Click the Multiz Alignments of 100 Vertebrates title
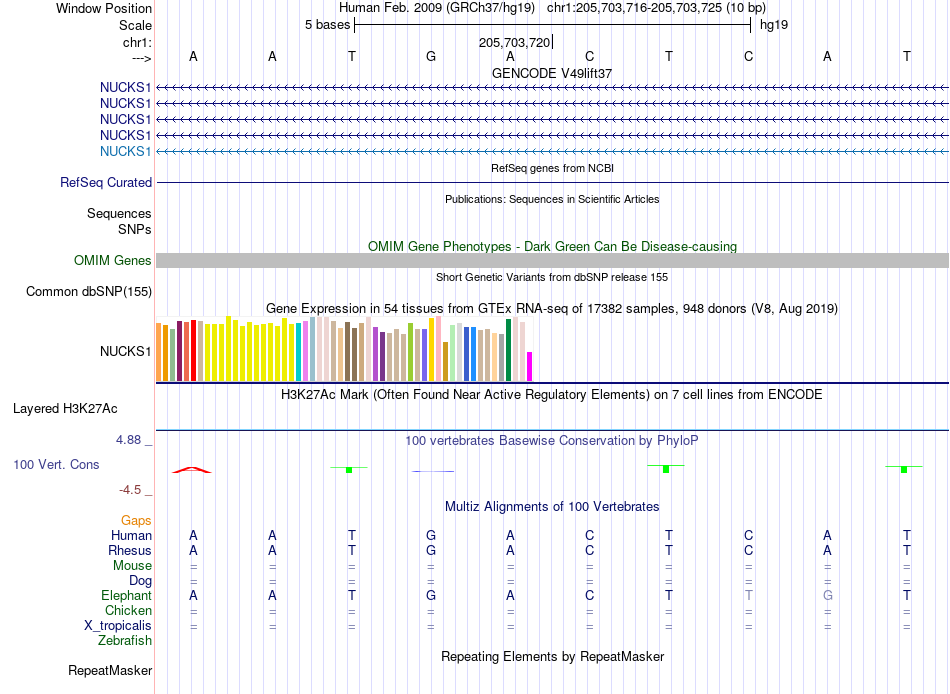The width and height of the screenshot is (950, 694). [552, 506]
